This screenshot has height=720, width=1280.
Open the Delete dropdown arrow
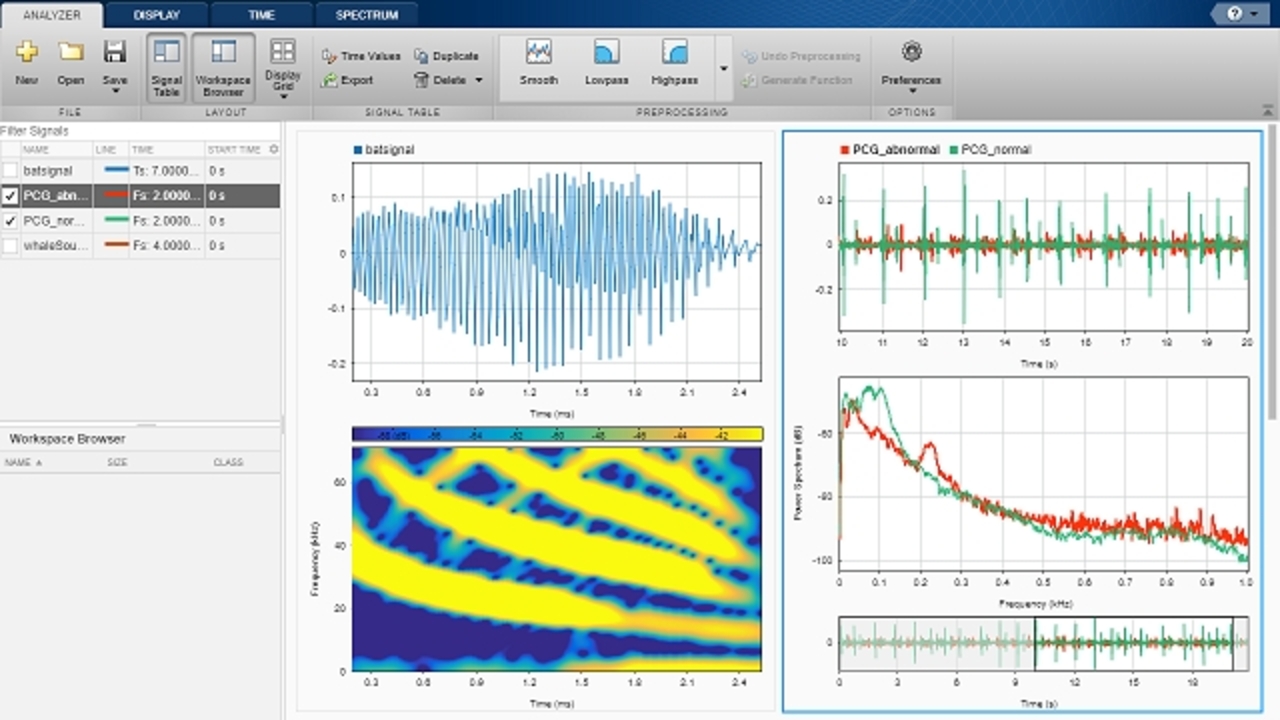(478, 81)
